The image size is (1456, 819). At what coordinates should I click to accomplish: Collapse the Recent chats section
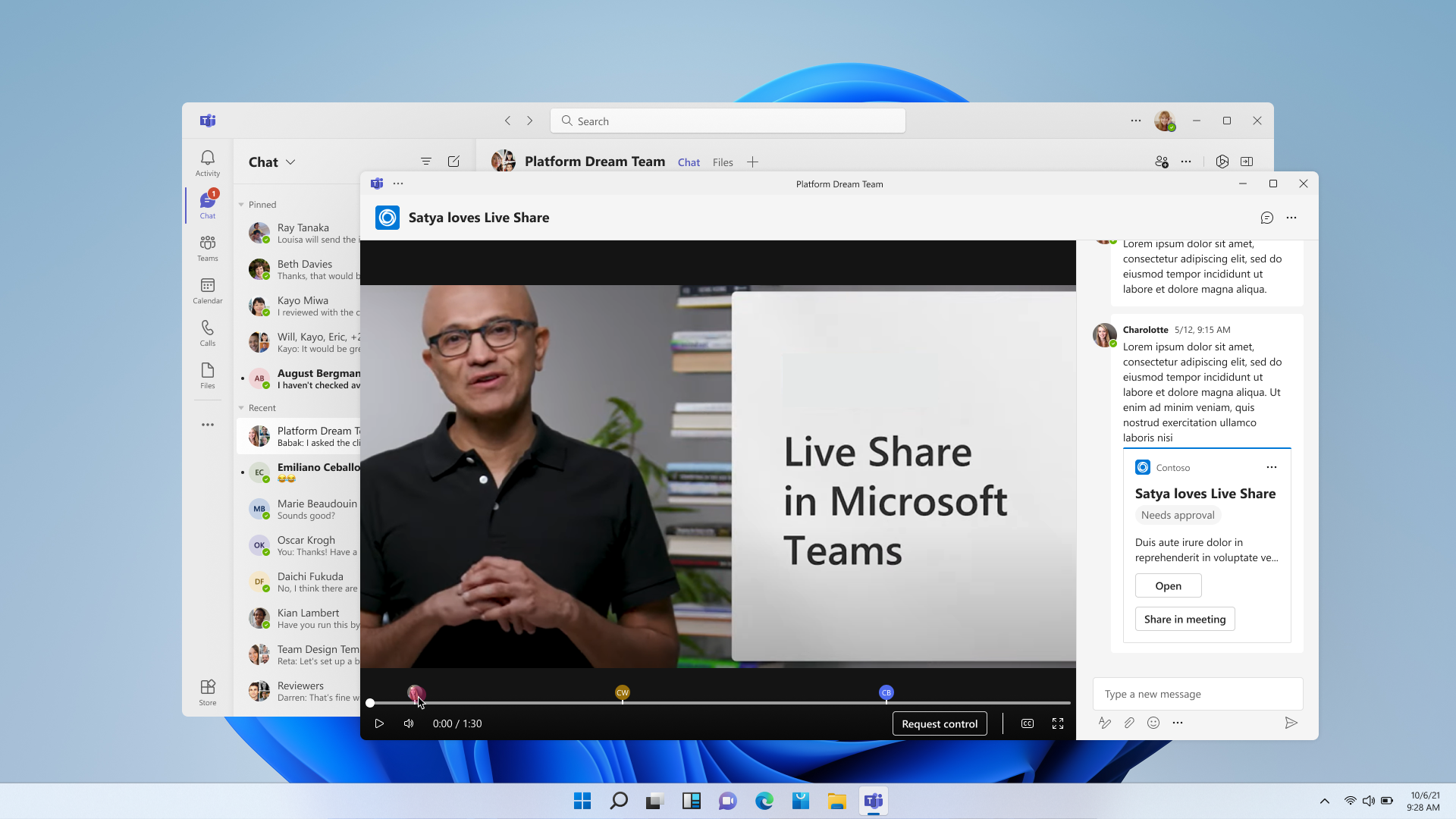[x=241, y=408]
